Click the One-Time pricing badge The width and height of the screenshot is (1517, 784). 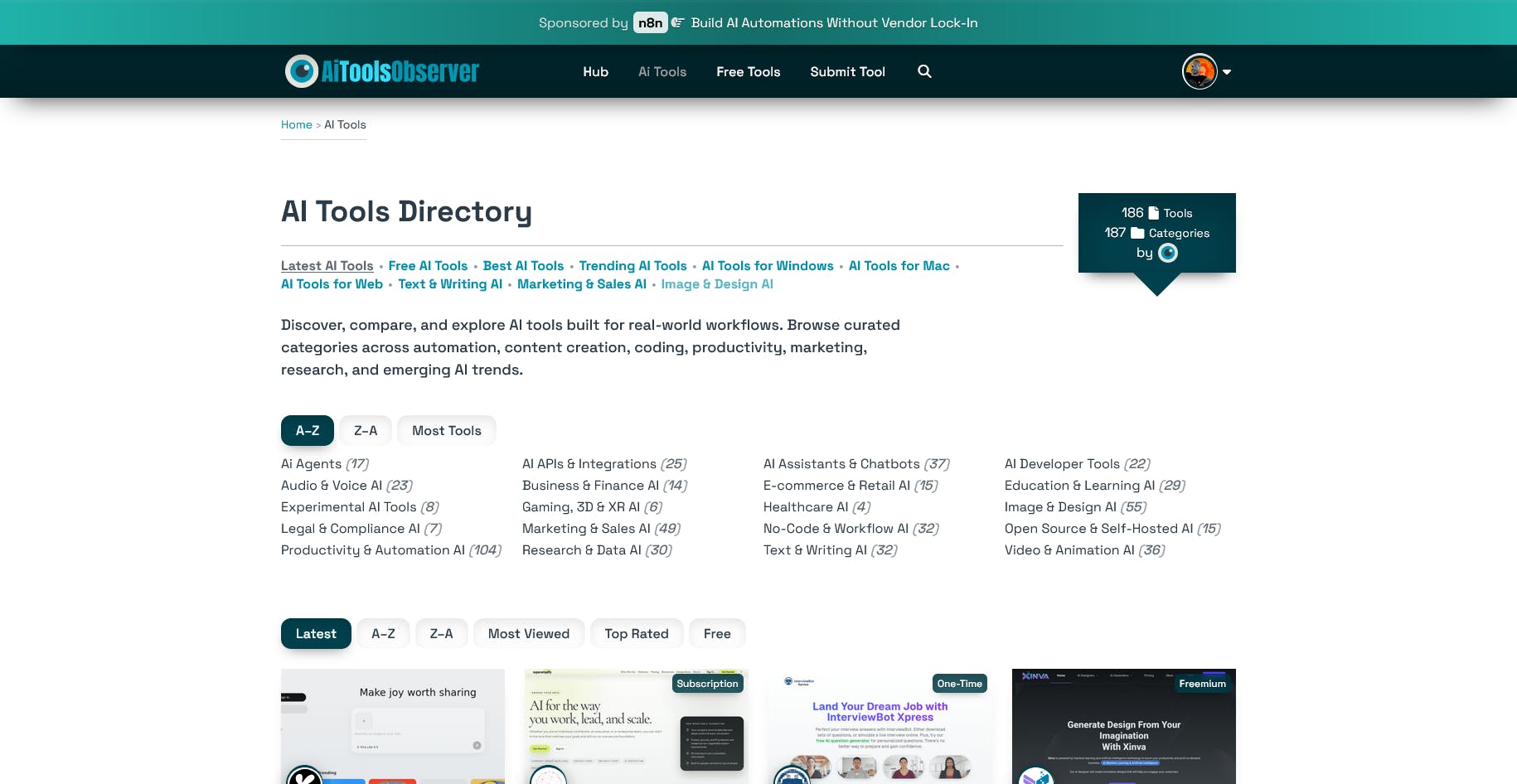[x=960, y=684]
